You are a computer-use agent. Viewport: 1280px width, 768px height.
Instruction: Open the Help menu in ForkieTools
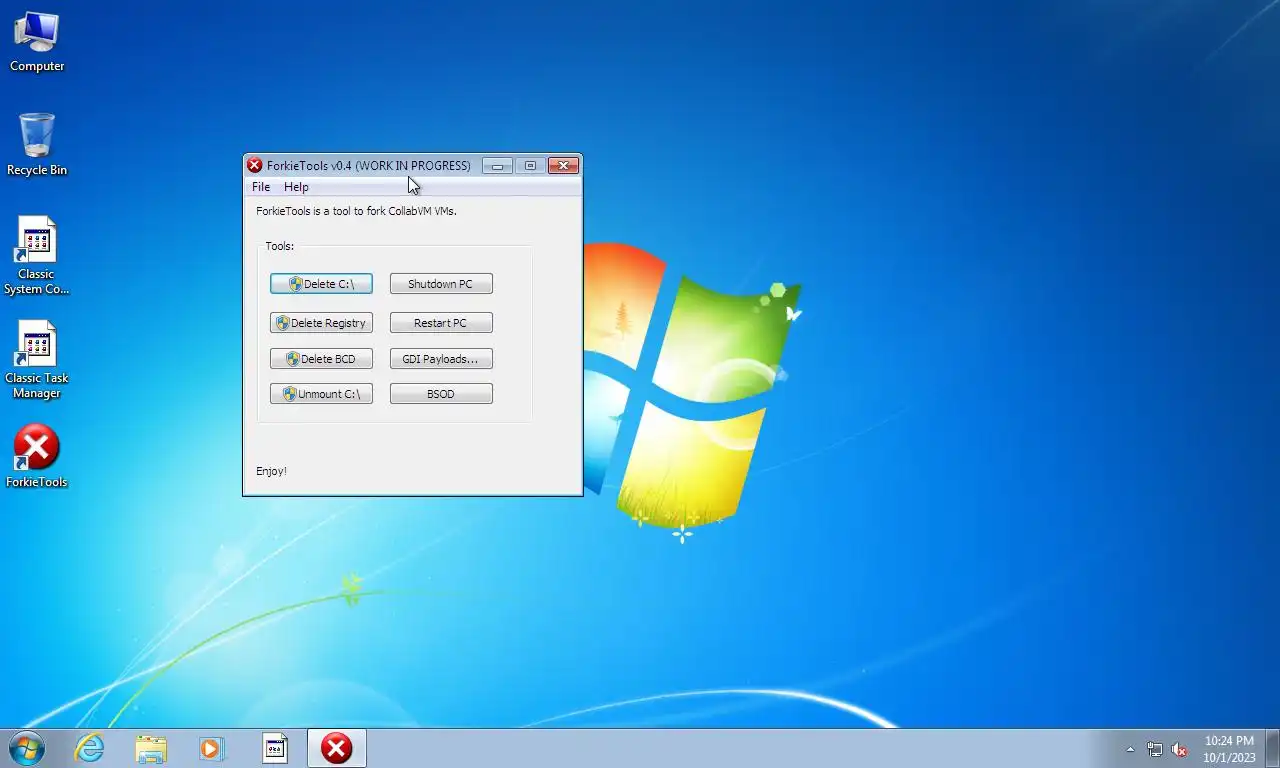pos(296,187)
